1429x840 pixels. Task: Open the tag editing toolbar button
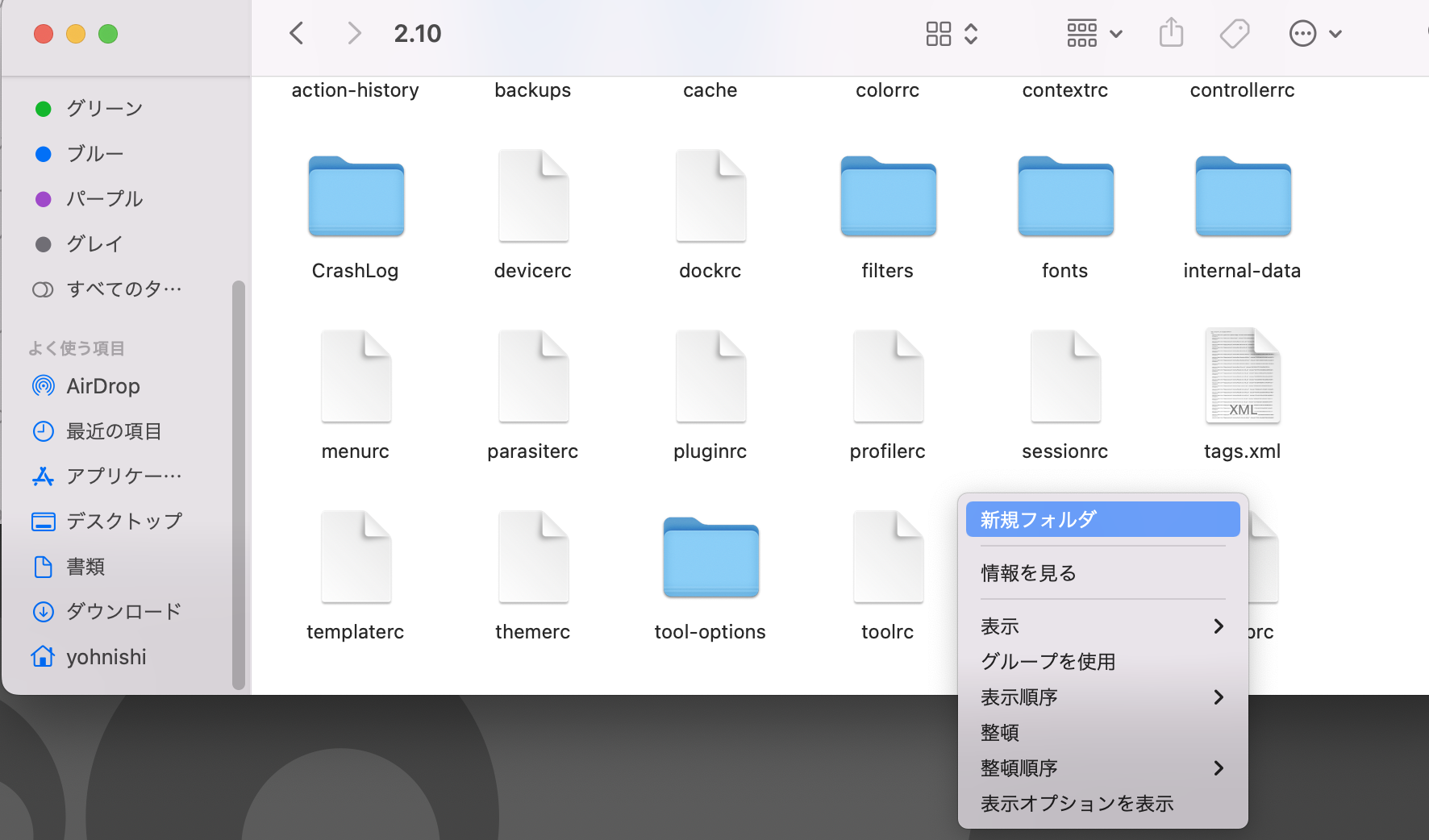point(1235,33)
